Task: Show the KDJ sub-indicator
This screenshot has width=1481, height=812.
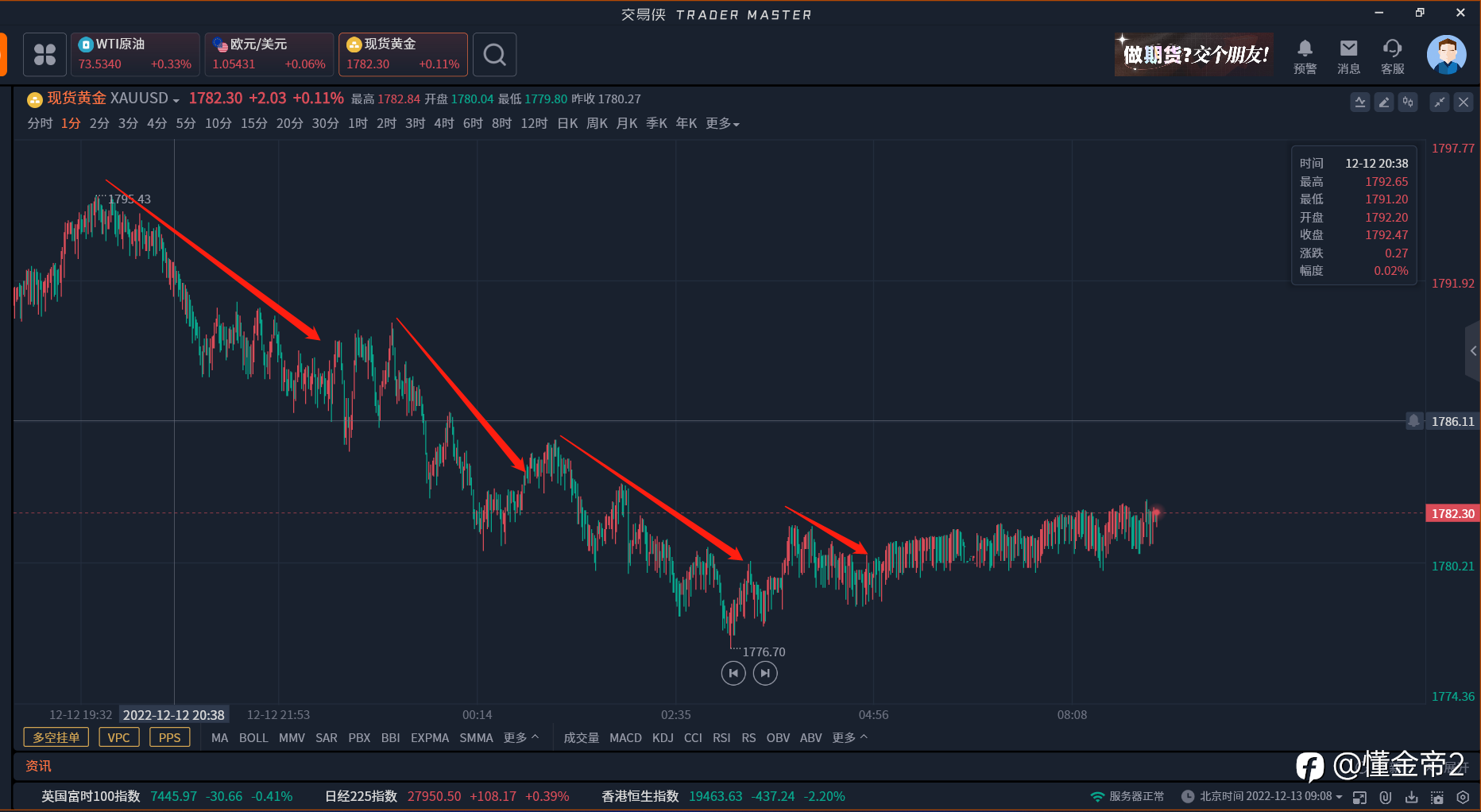Action: point(663,738)
